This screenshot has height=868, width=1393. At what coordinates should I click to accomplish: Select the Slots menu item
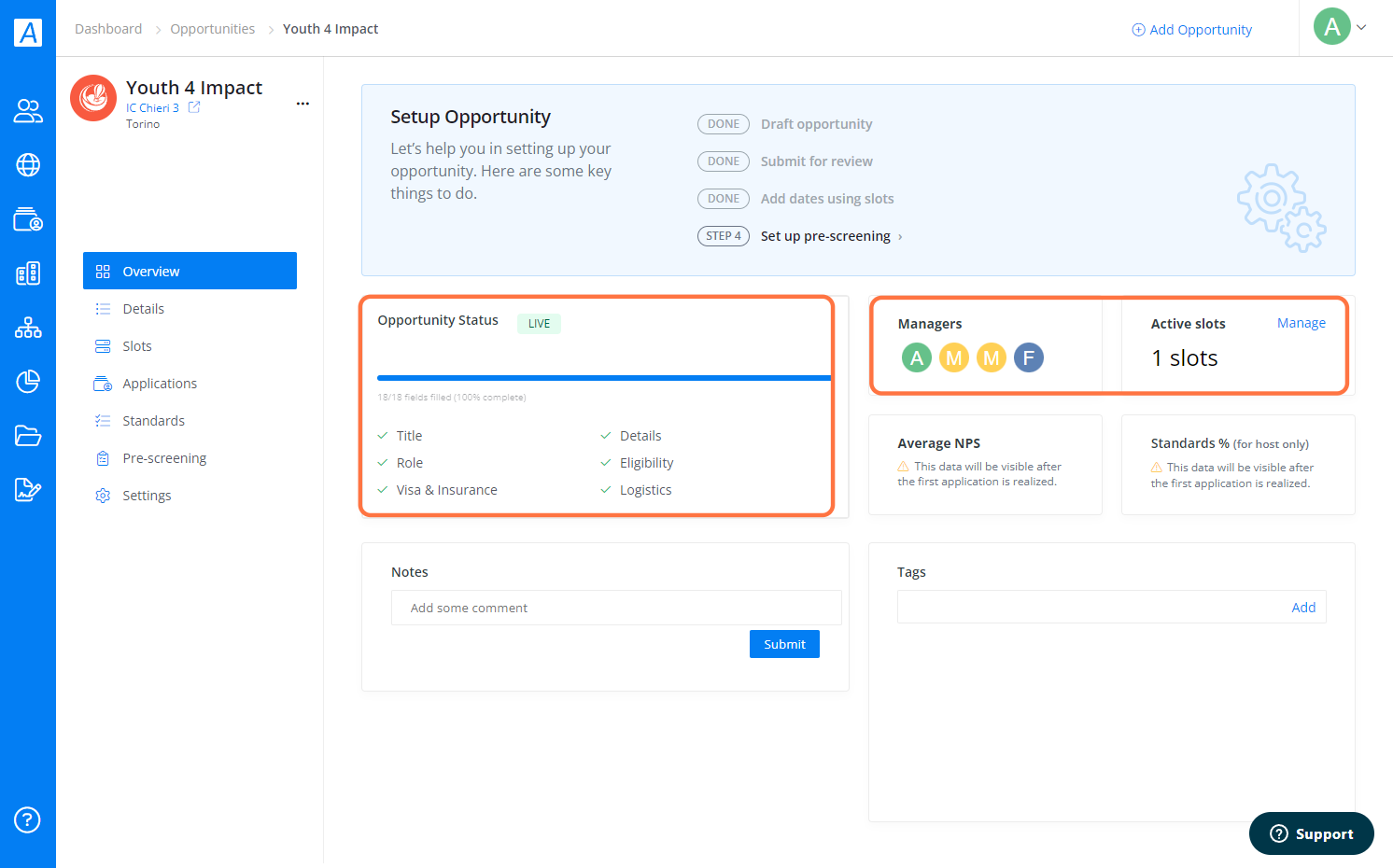click(x=190, y=346)
